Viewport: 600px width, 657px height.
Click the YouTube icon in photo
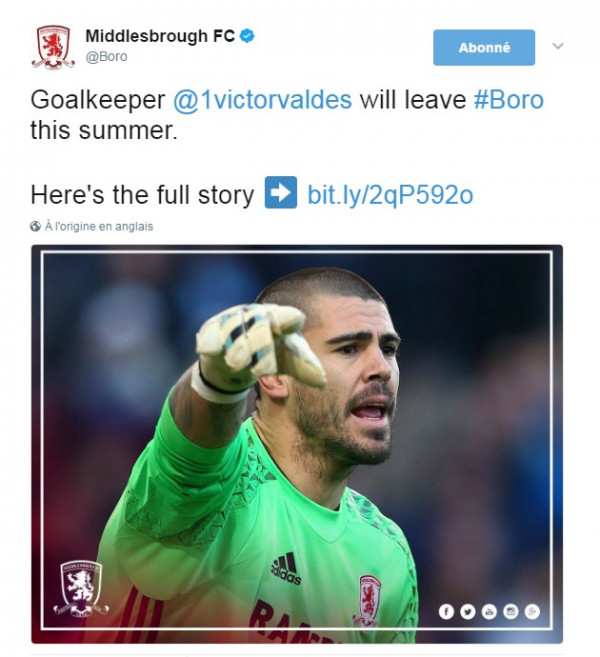(x=489, y=612)
